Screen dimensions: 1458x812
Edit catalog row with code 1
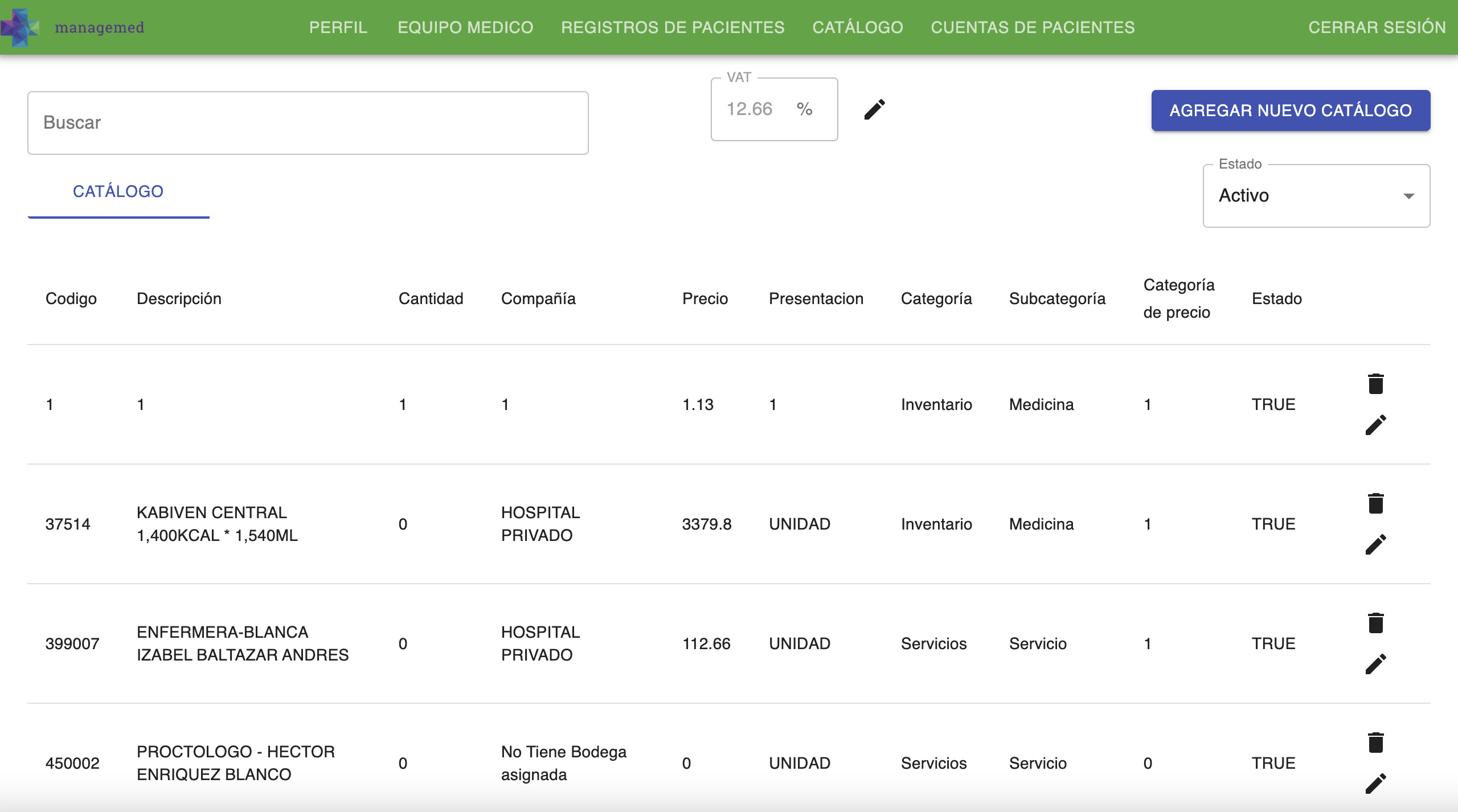pyautogui.click(x=1375, y=425)
